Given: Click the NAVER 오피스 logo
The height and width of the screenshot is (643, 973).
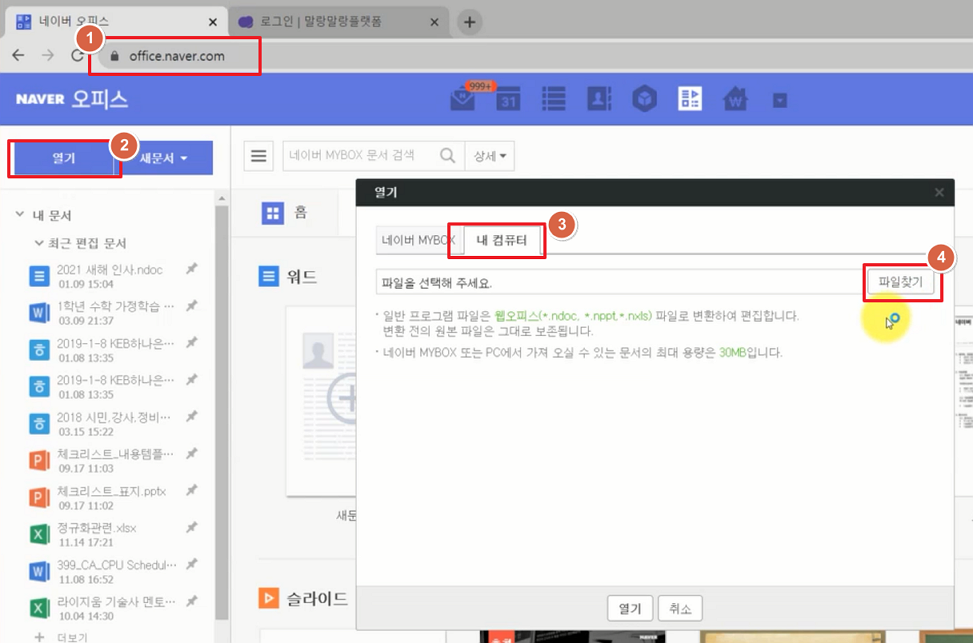Looking at the screenshot, I should 72,99.
